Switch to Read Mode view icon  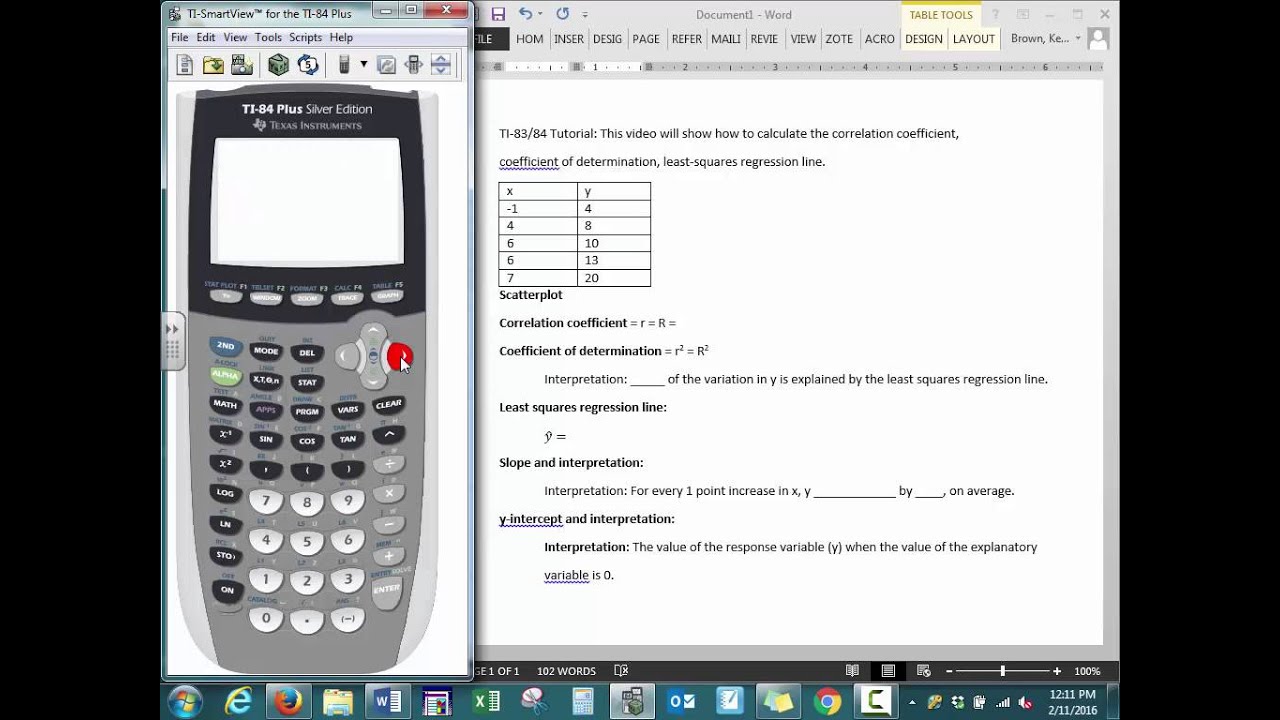[x=852, y=671]
